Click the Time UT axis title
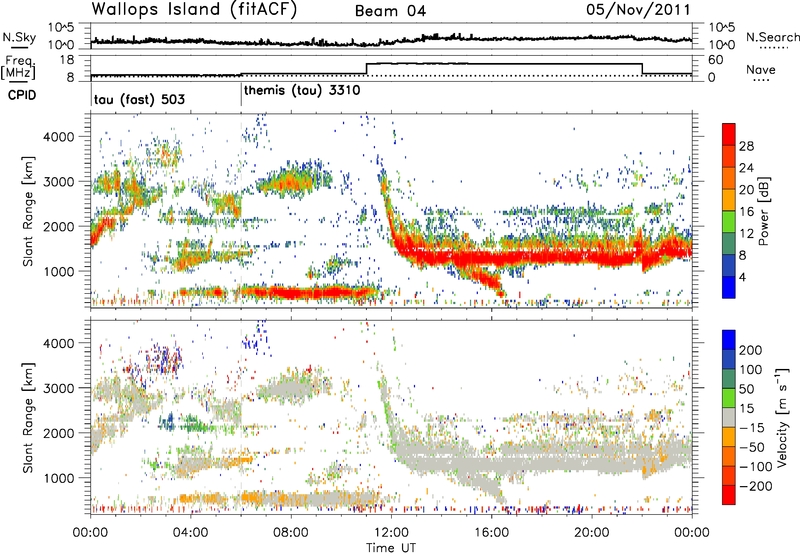This screenshot has height=554, width=800. point(391,548)
